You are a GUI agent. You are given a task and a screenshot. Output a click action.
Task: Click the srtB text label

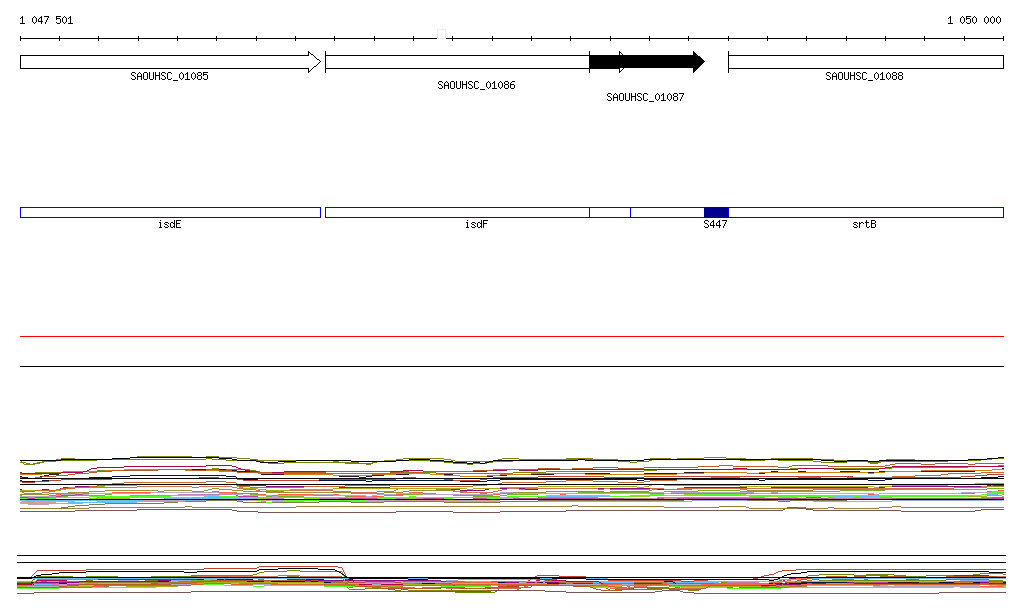tap(864, 225)
